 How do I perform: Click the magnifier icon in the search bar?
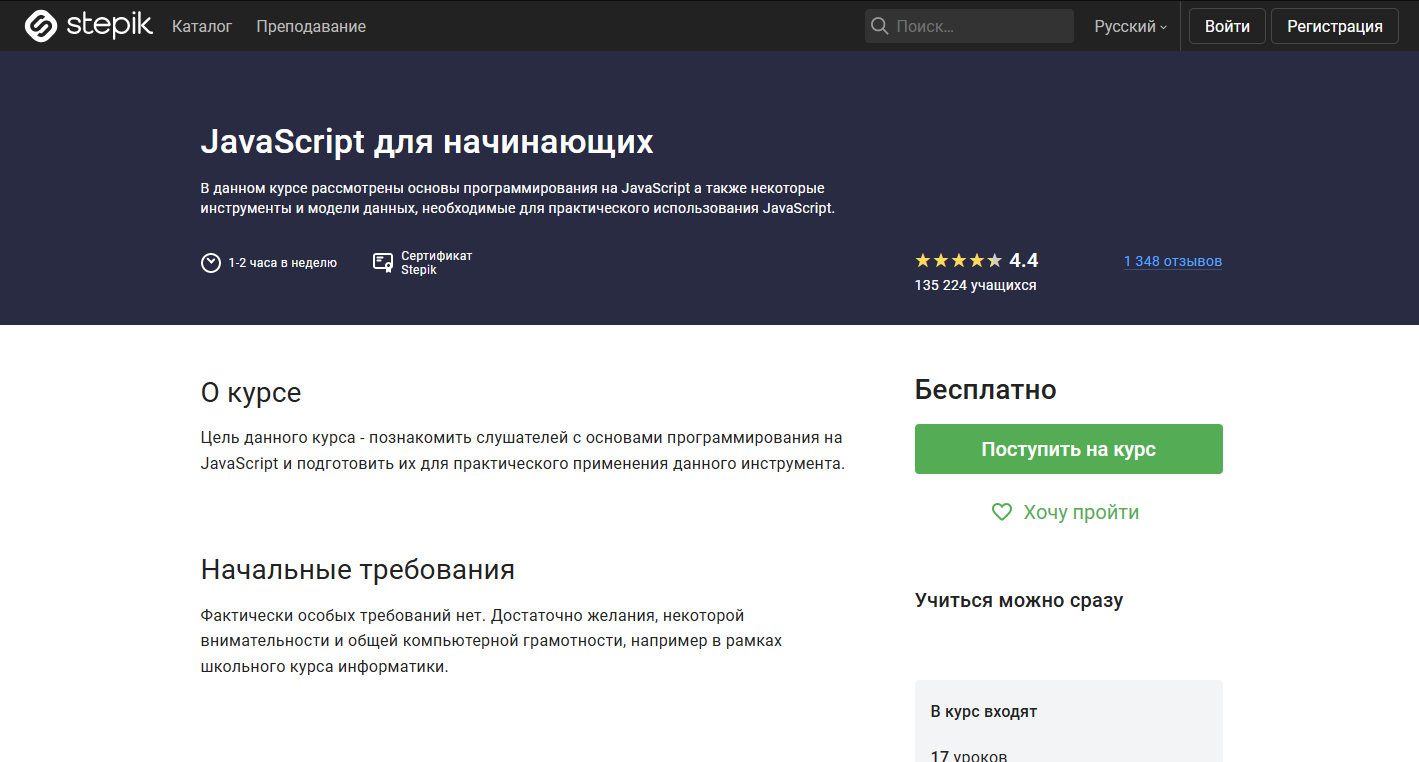[879, 25]
